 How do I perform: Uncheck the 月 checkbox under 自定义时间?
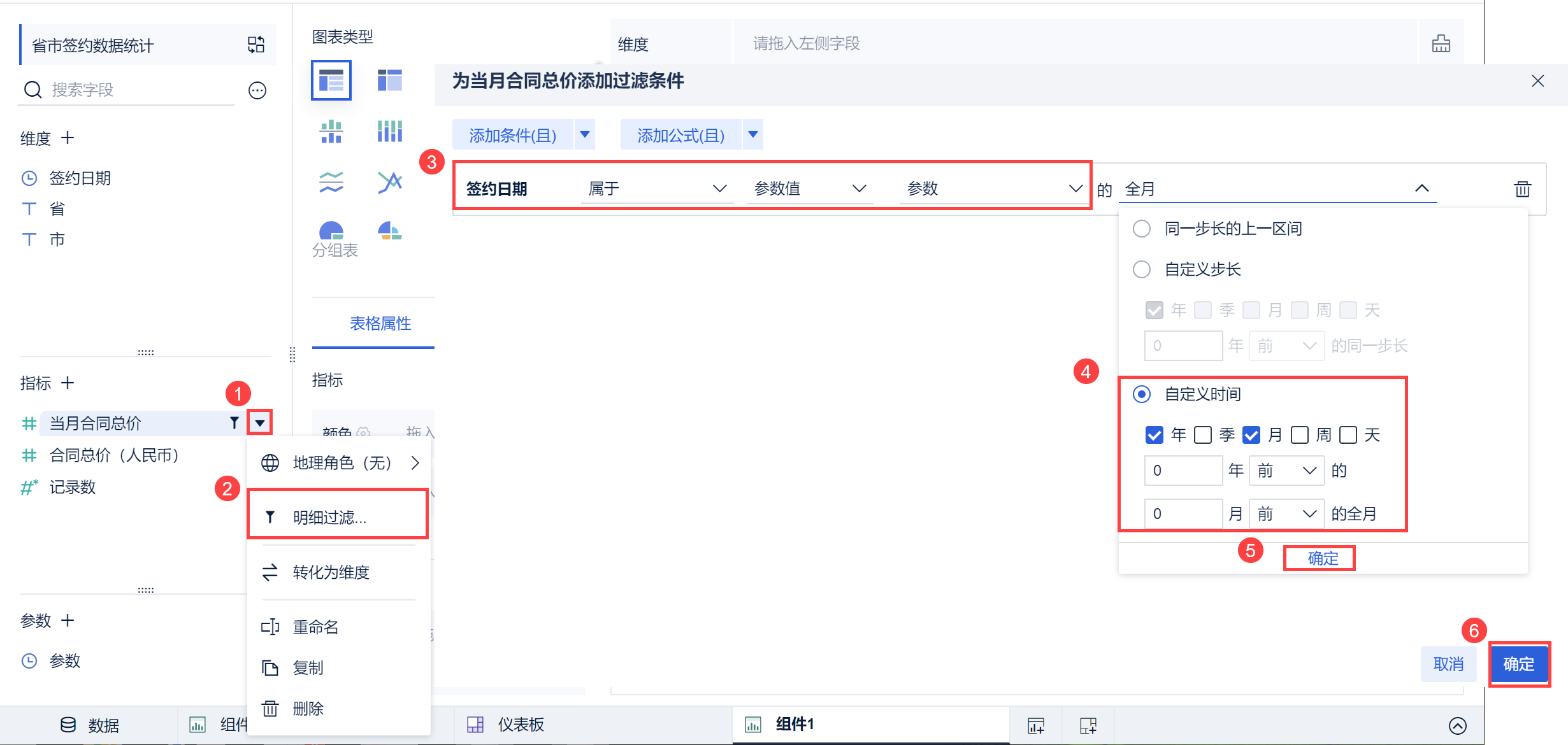point(1251,435)
